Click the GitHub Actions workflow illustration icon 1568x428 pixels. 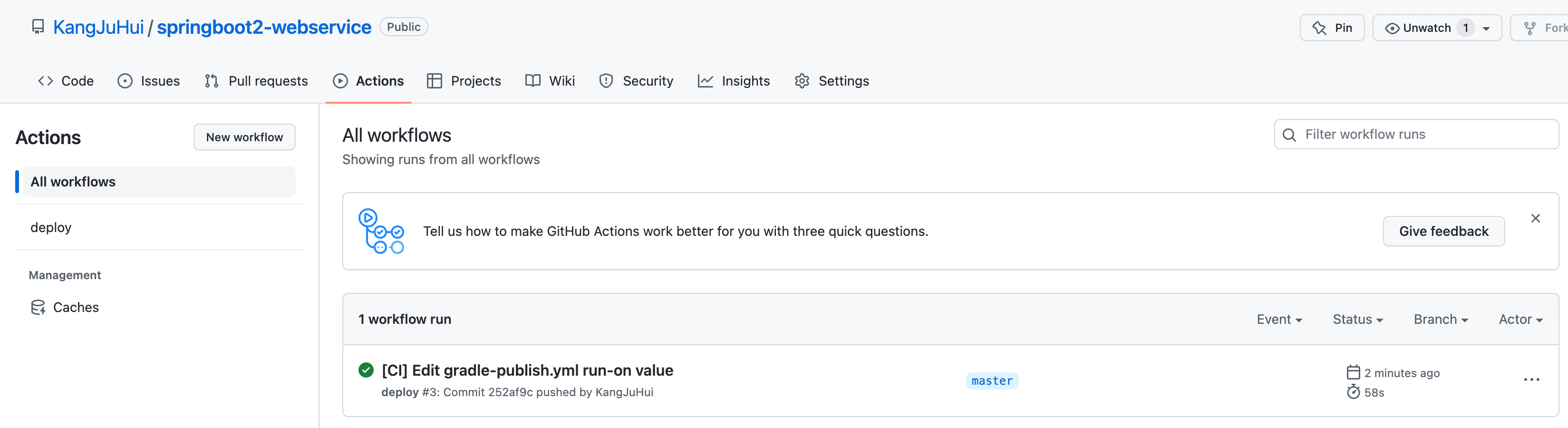381,231
